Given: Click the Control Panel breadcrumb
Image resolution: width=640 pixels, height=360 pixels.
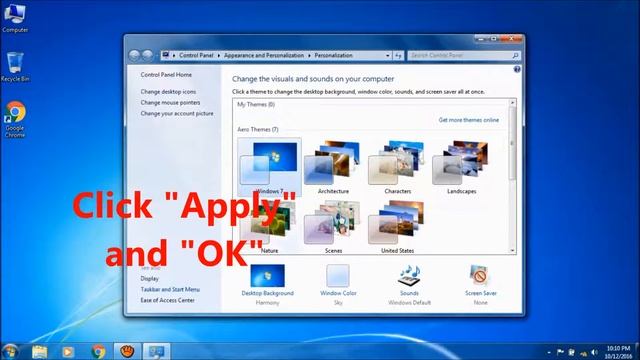Looking at the screenshot, I should [x=196, y=55].
